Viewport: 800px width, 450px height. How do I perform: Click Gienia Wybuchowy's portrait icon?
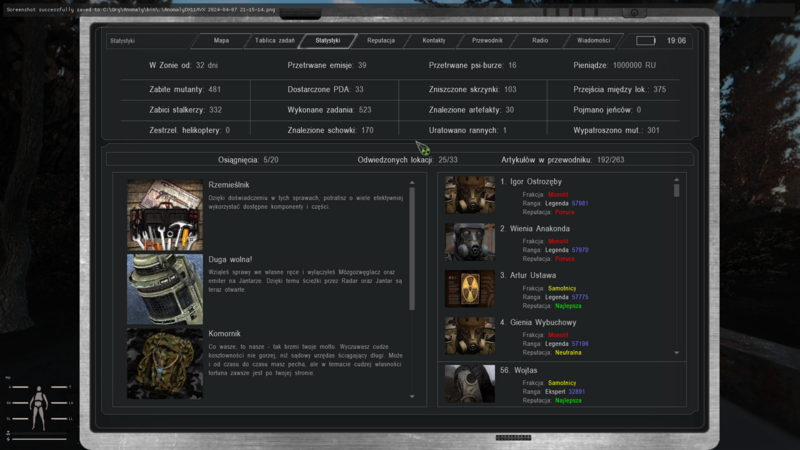click(x=469, y=335)
